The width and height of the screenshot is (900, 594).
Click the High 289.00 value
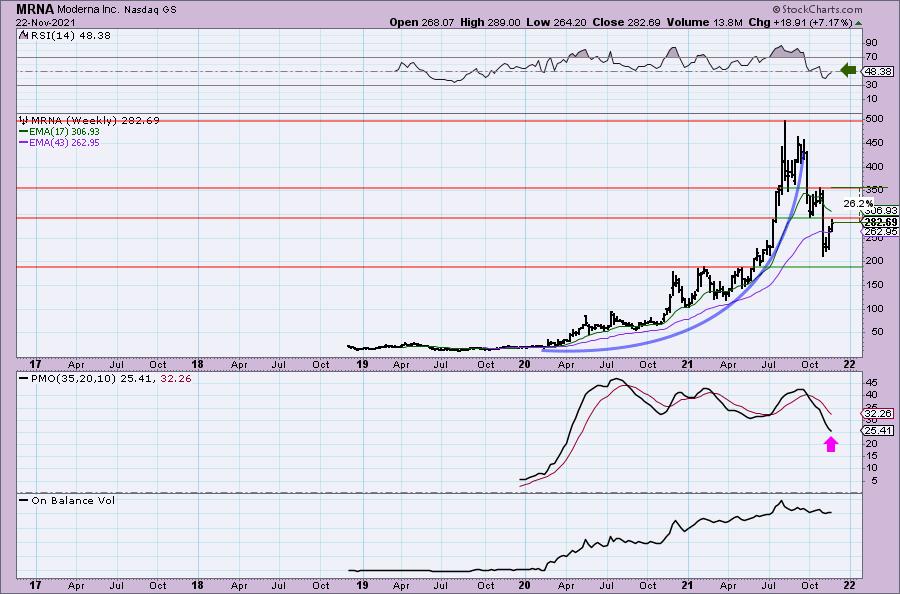pos(490,22)
